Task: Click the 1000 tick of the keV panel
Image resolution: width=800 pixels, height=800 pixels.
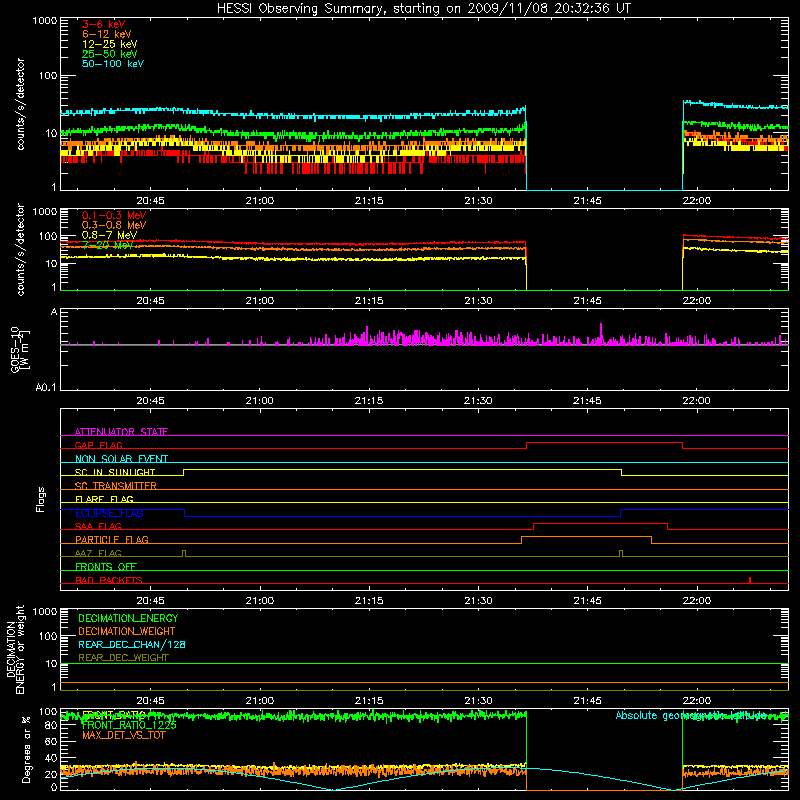Action: [x=45, y=21]
